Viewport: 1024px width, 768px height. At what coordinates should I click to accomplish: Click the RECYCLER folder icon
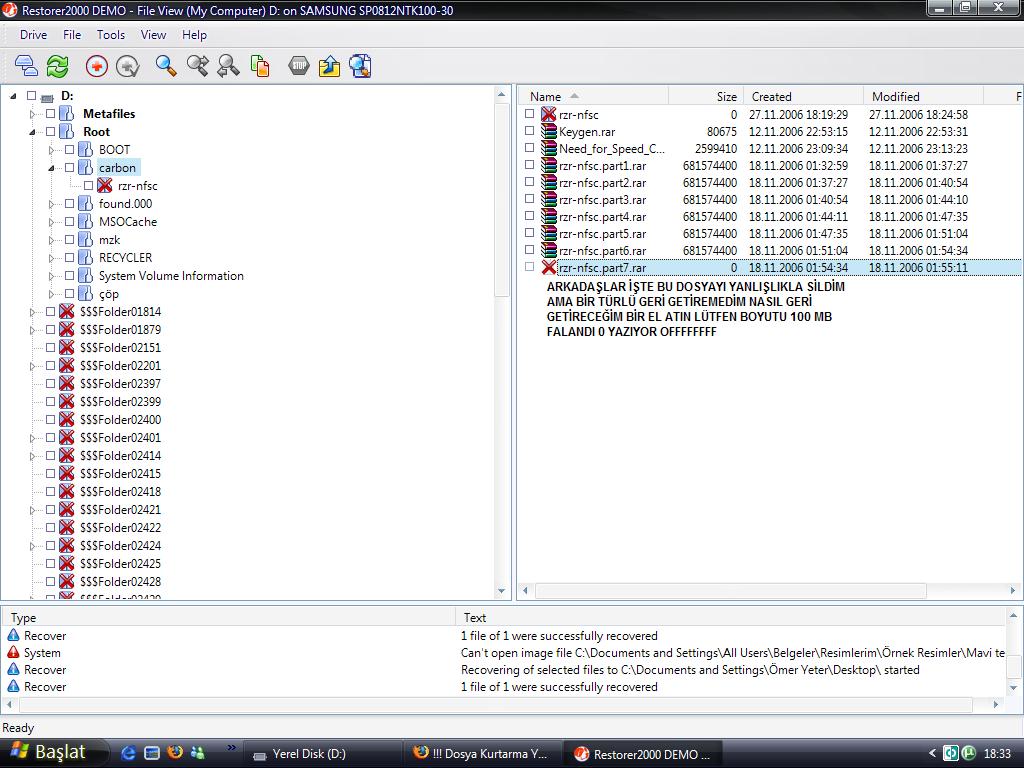[86, 257]
